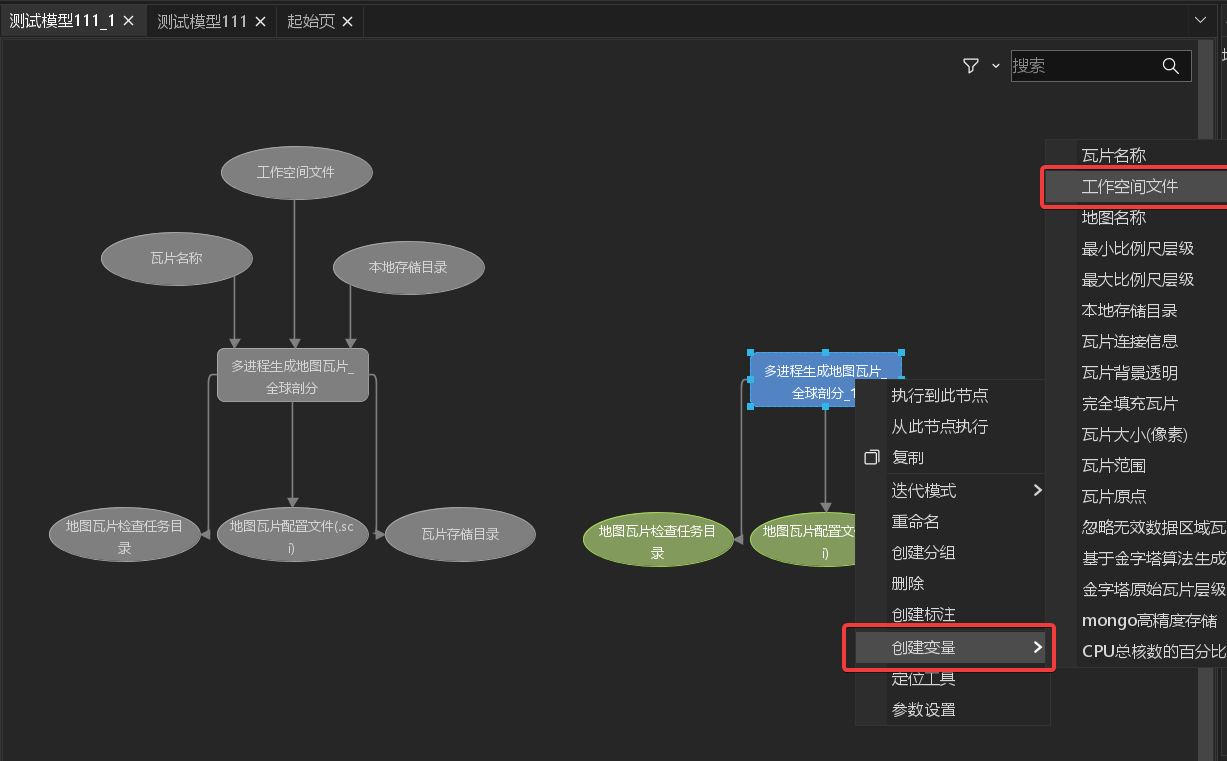Screen dimensions: 1227x761
Task: Choose 执行到此节点 in the context menu
Action: (x=940, y=396)
